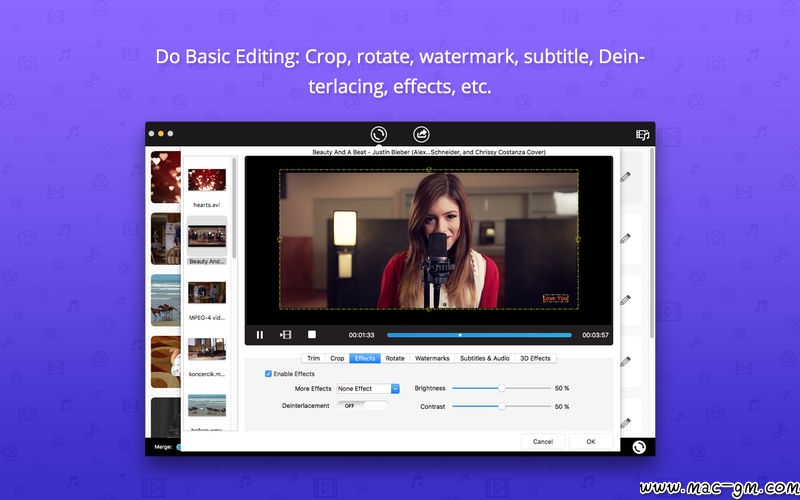This screenshot has width=800, height=500.
Task: Select the "Beauty And..." video thumbnail
Action: pos(207,236)
